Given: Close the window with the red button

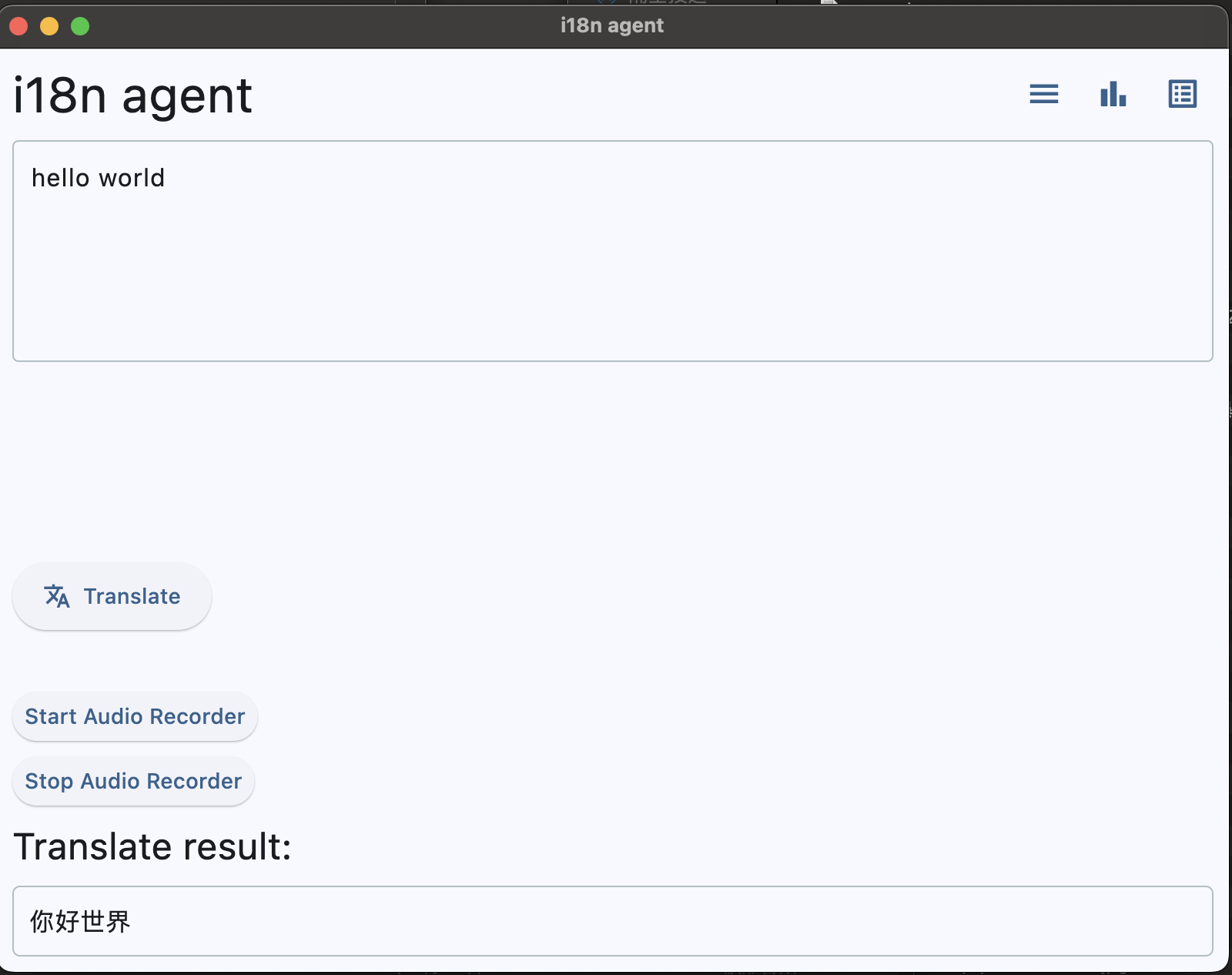Looking at the screenshot, I should point(18,26).
